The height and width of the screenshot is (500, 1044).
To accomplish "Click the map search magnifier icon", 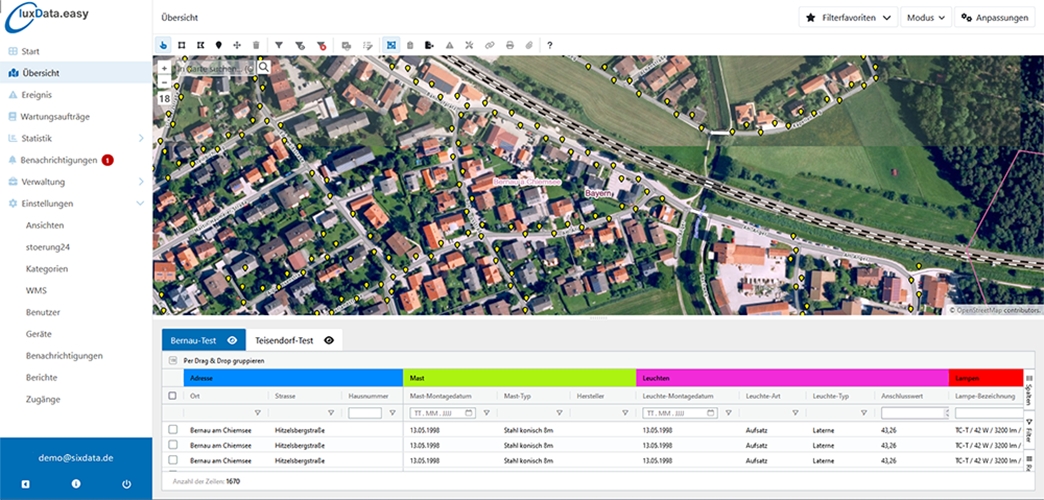I will (x=264, y=67).
